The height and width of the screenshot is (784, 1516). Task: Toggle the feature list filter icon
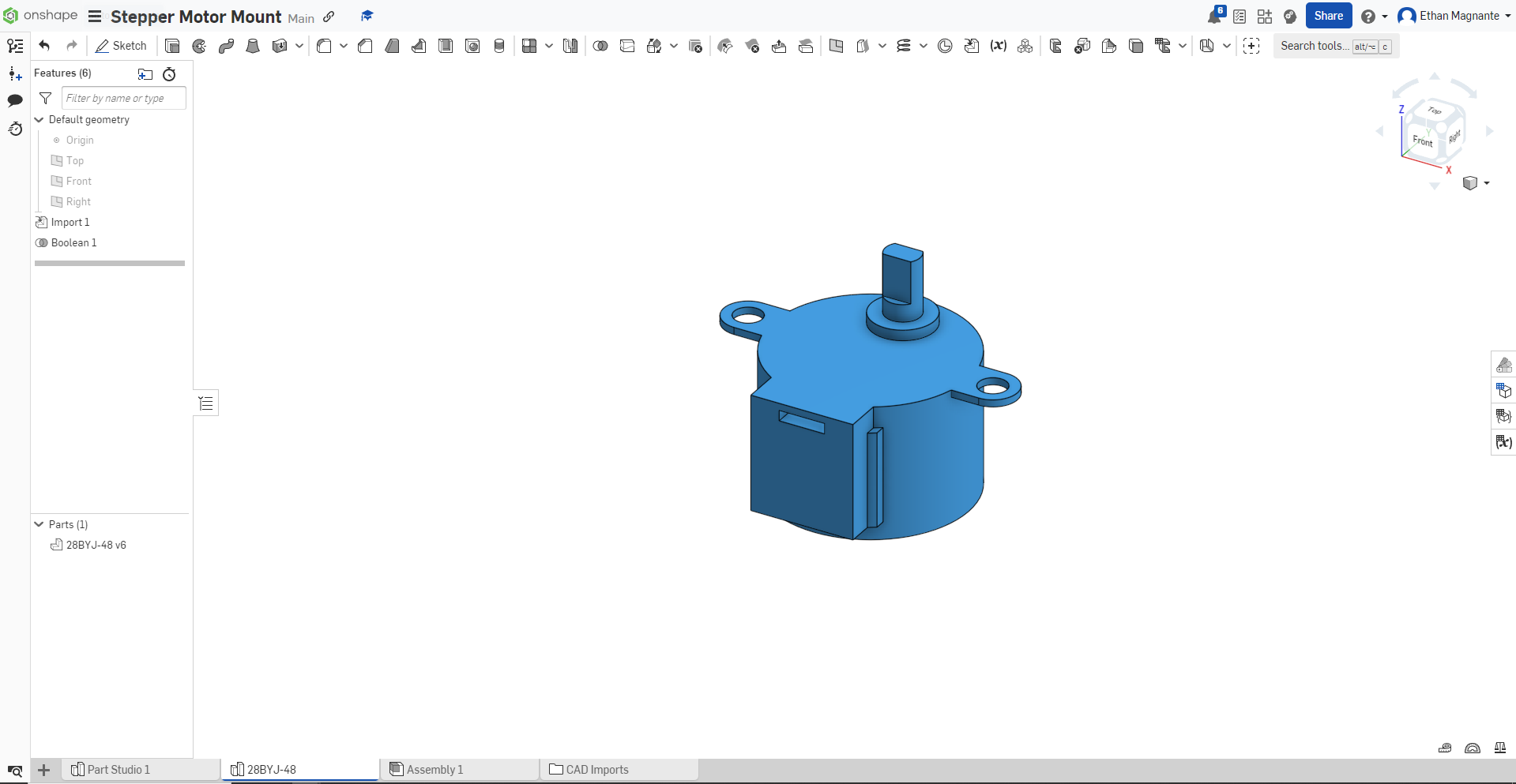(46, 99)
